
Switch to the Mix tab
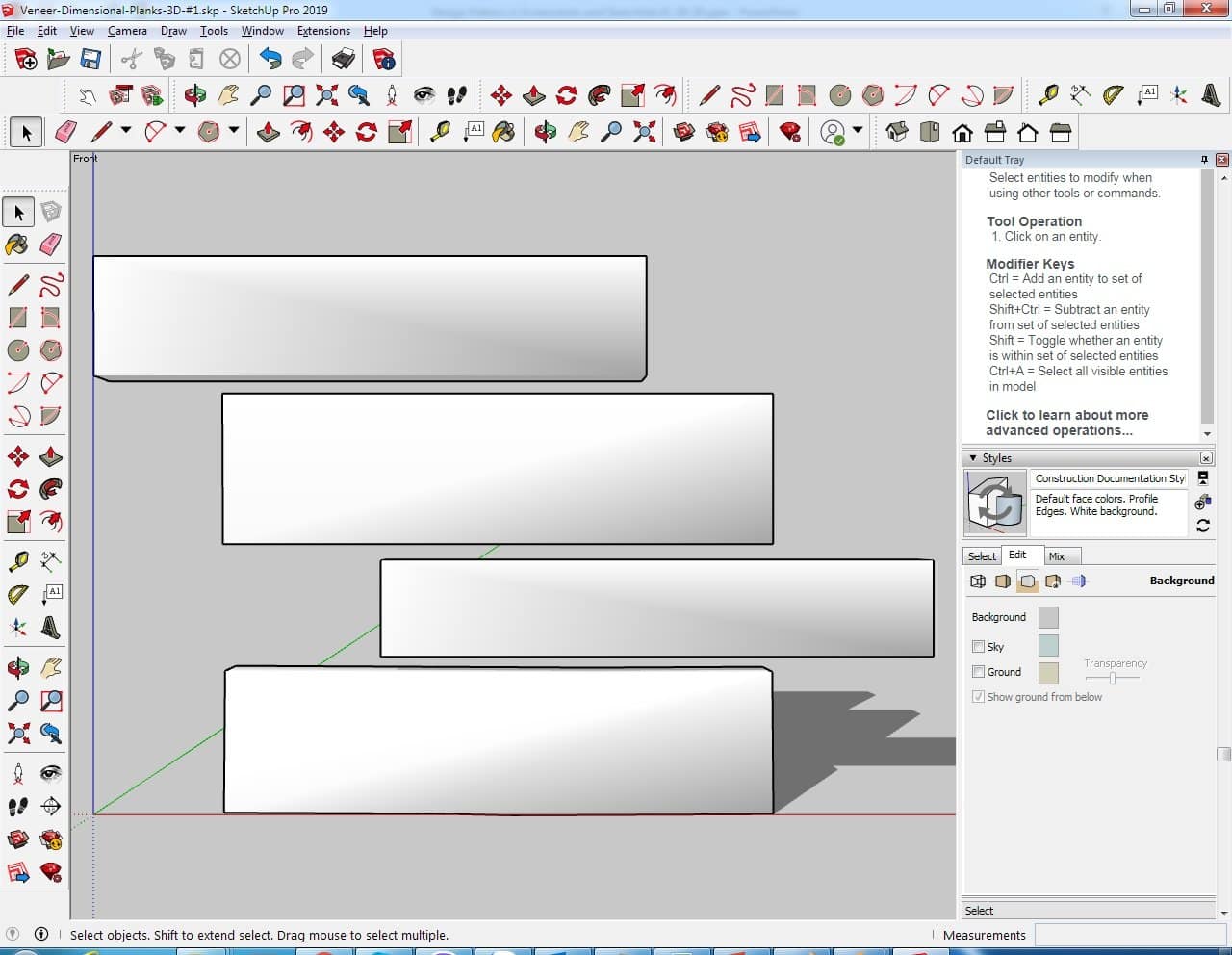(x=1057, y=556)
